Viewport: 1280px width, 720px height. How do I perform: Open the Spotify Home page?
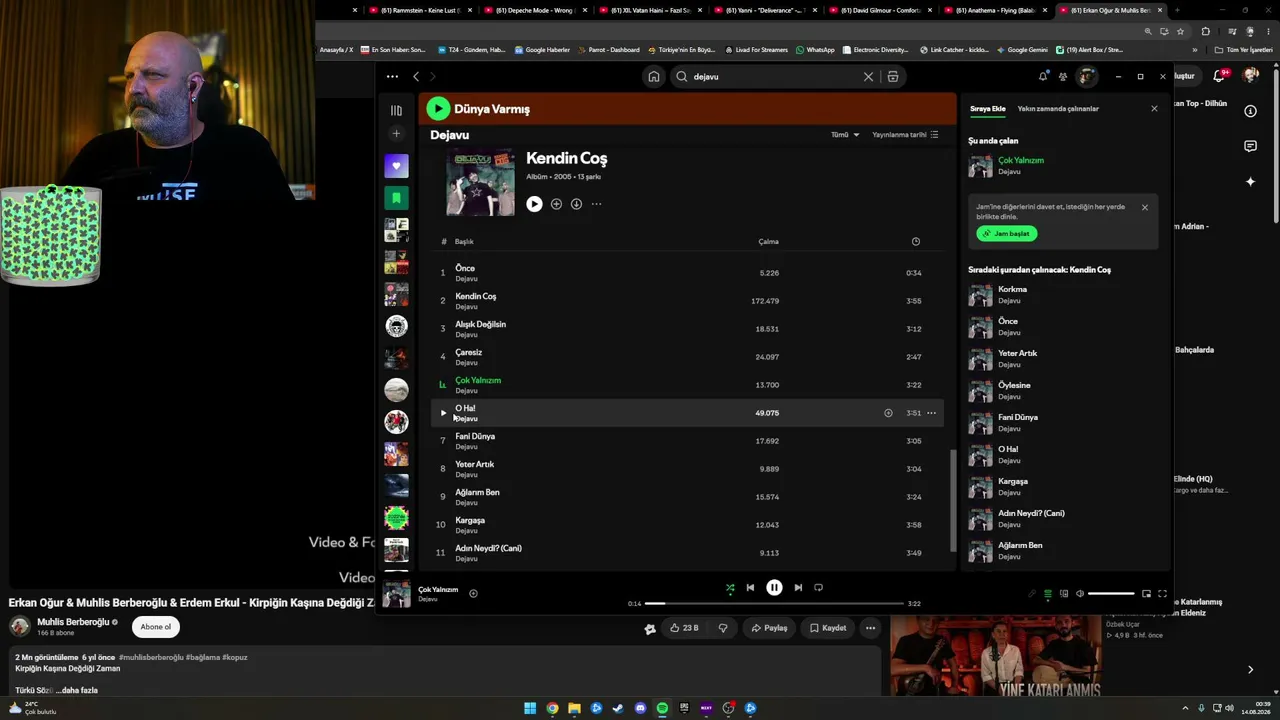pyautogui.click(x=654, y=76)
